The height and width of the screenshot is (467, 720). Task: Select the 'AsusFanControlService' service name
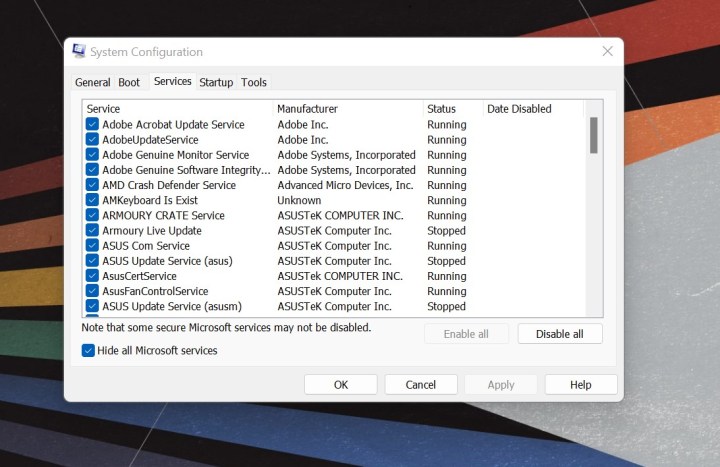point(155,291)
